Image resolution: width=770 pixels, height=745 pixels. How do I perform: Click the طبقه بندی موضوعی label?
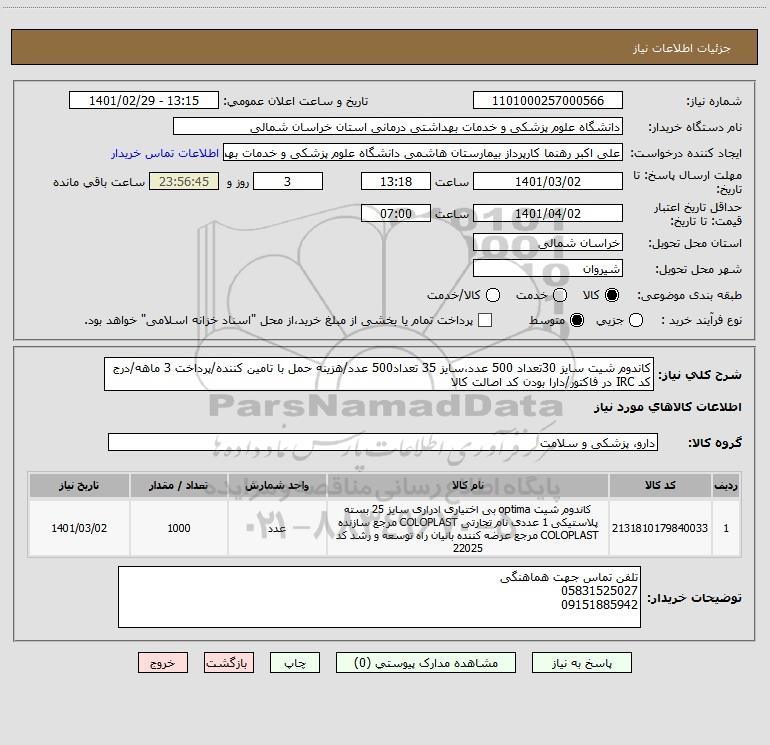(x=689, y=296)
